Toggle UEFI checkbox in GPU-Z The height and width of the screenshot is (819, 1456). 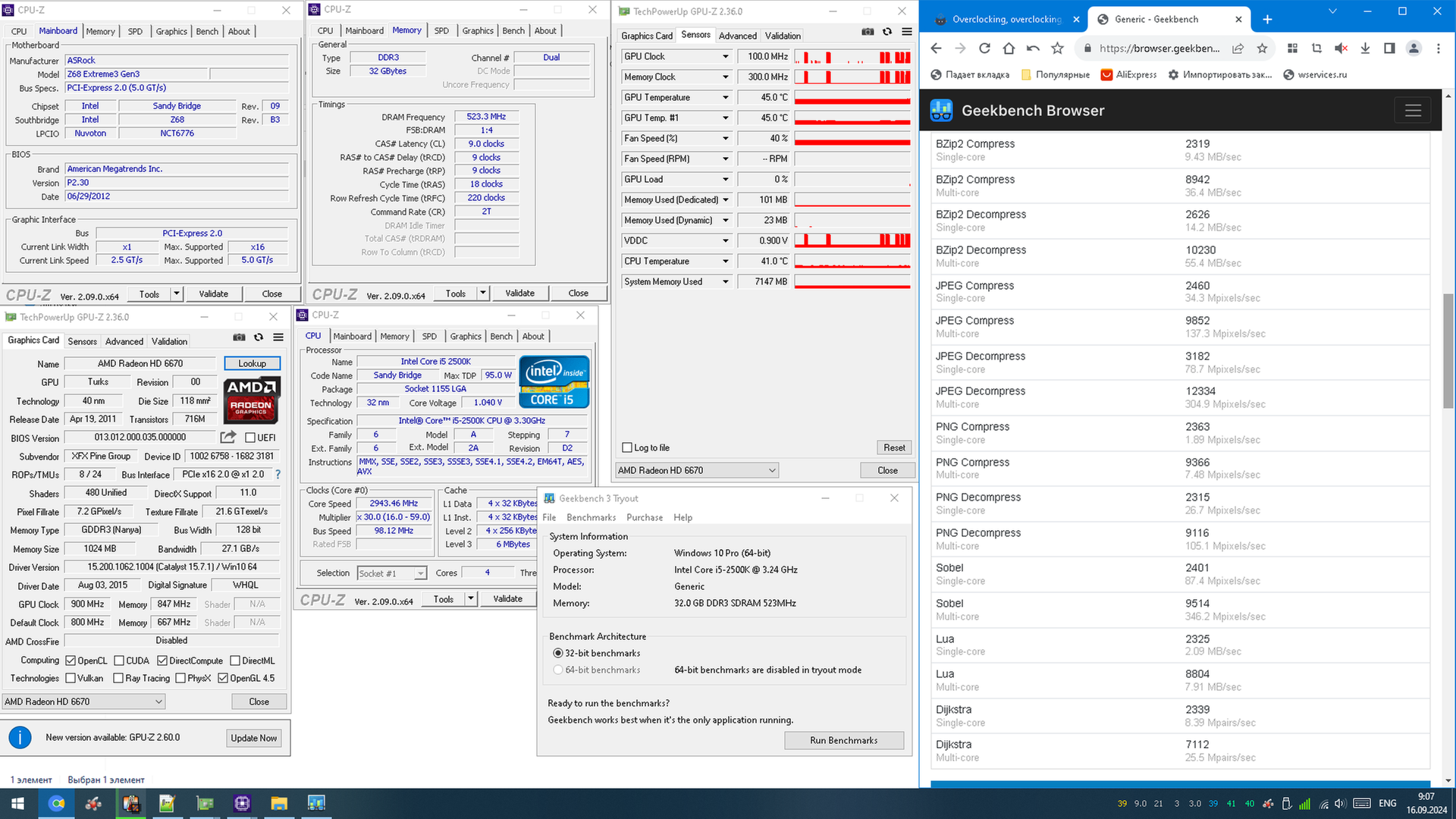click(250, 438)
